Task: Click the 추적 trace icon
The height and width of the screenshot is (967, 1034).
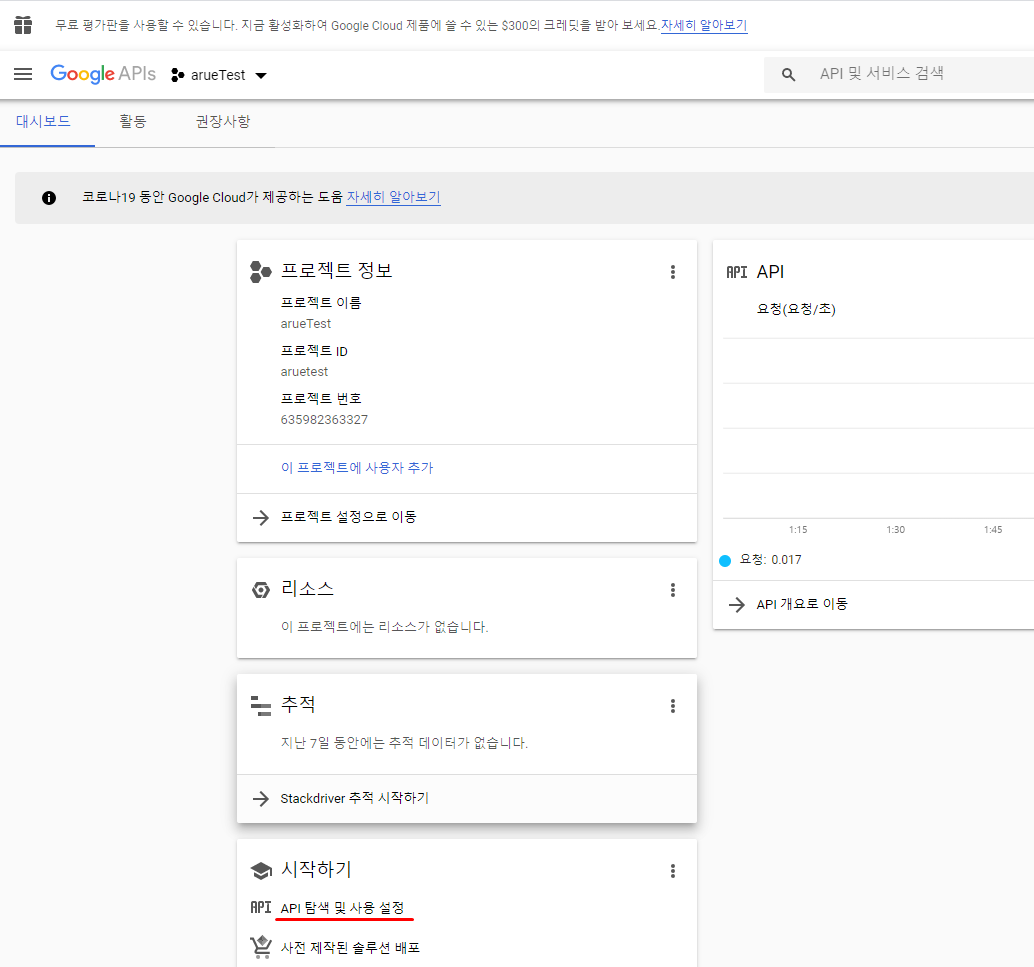Action: coord(261,706)
